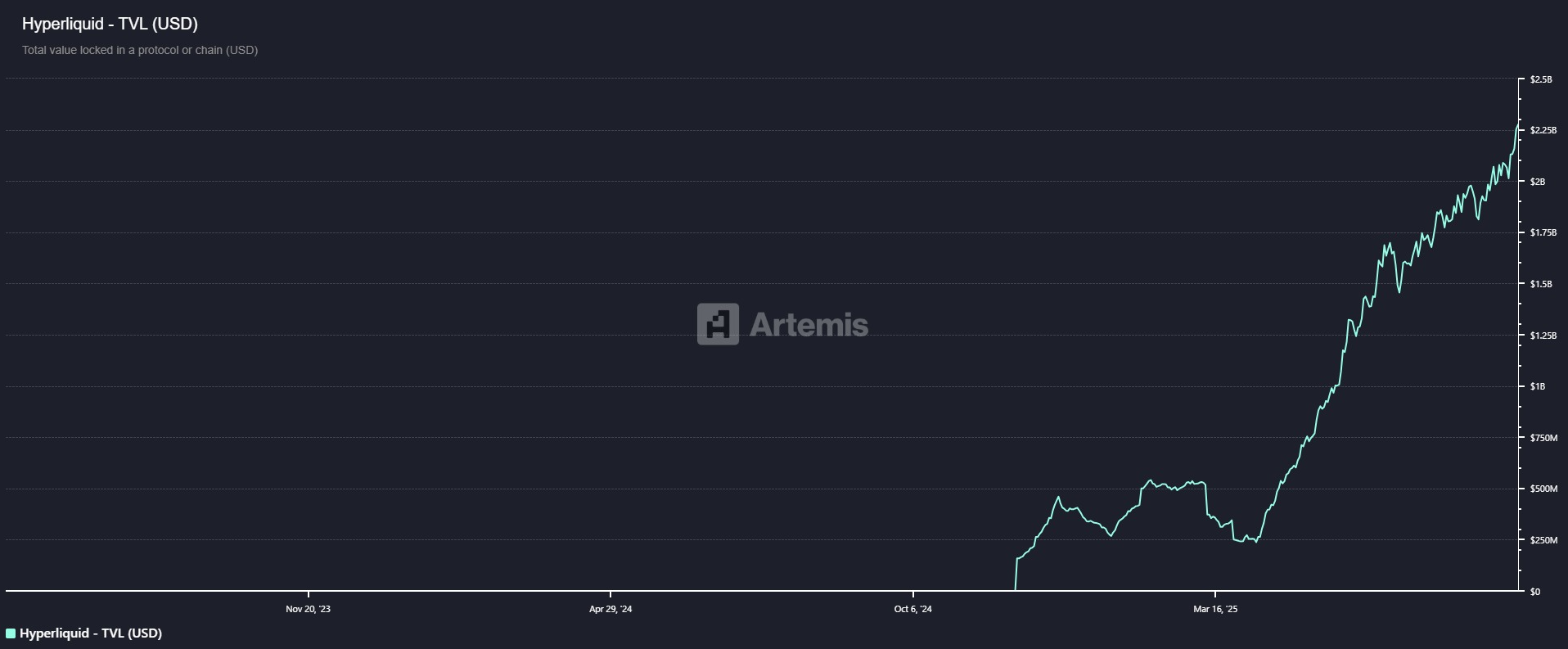Click the Oct 6, '24 x-axis date label
Viewport: 1568px width, 649px height.
point(913,609)
